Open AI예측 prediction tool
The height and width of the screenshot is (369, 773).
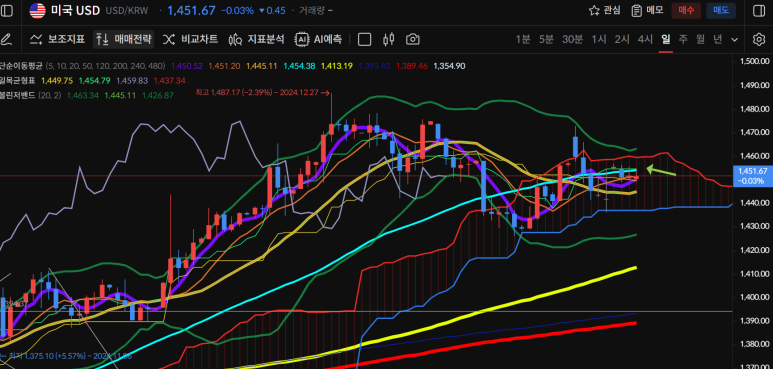pyautogui.click(x=318, y=39)
